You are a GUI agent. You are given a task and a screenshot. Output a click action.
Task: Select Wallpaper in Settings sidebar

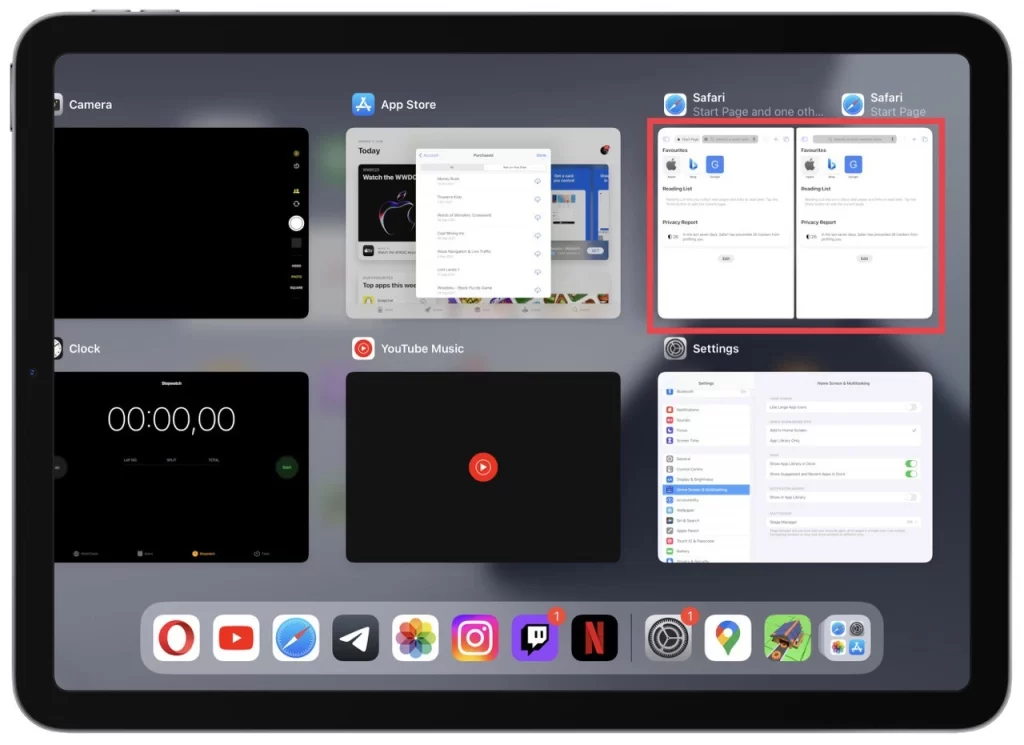(x=707, y=510)
